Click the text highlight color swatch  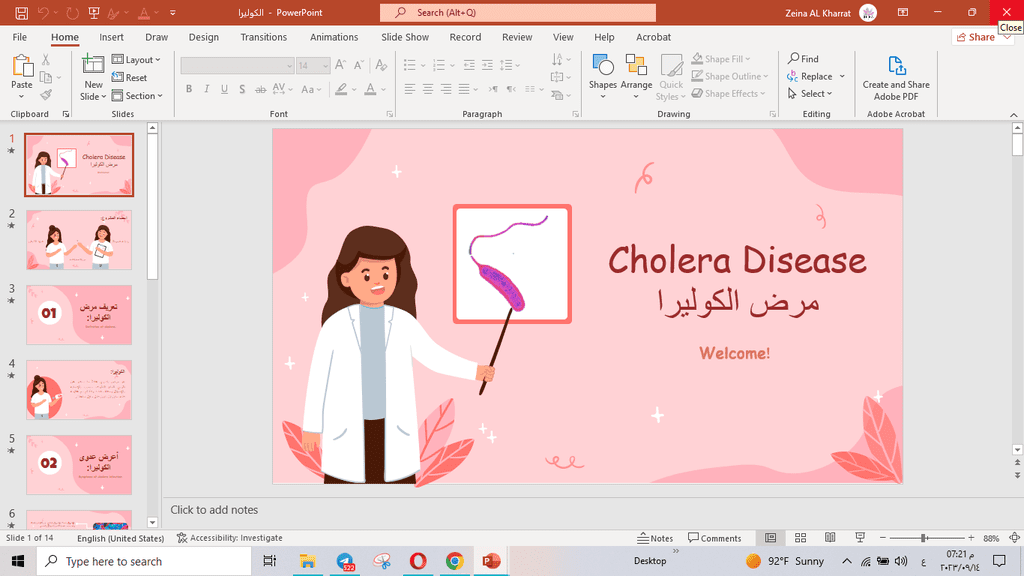pos(341,89)
